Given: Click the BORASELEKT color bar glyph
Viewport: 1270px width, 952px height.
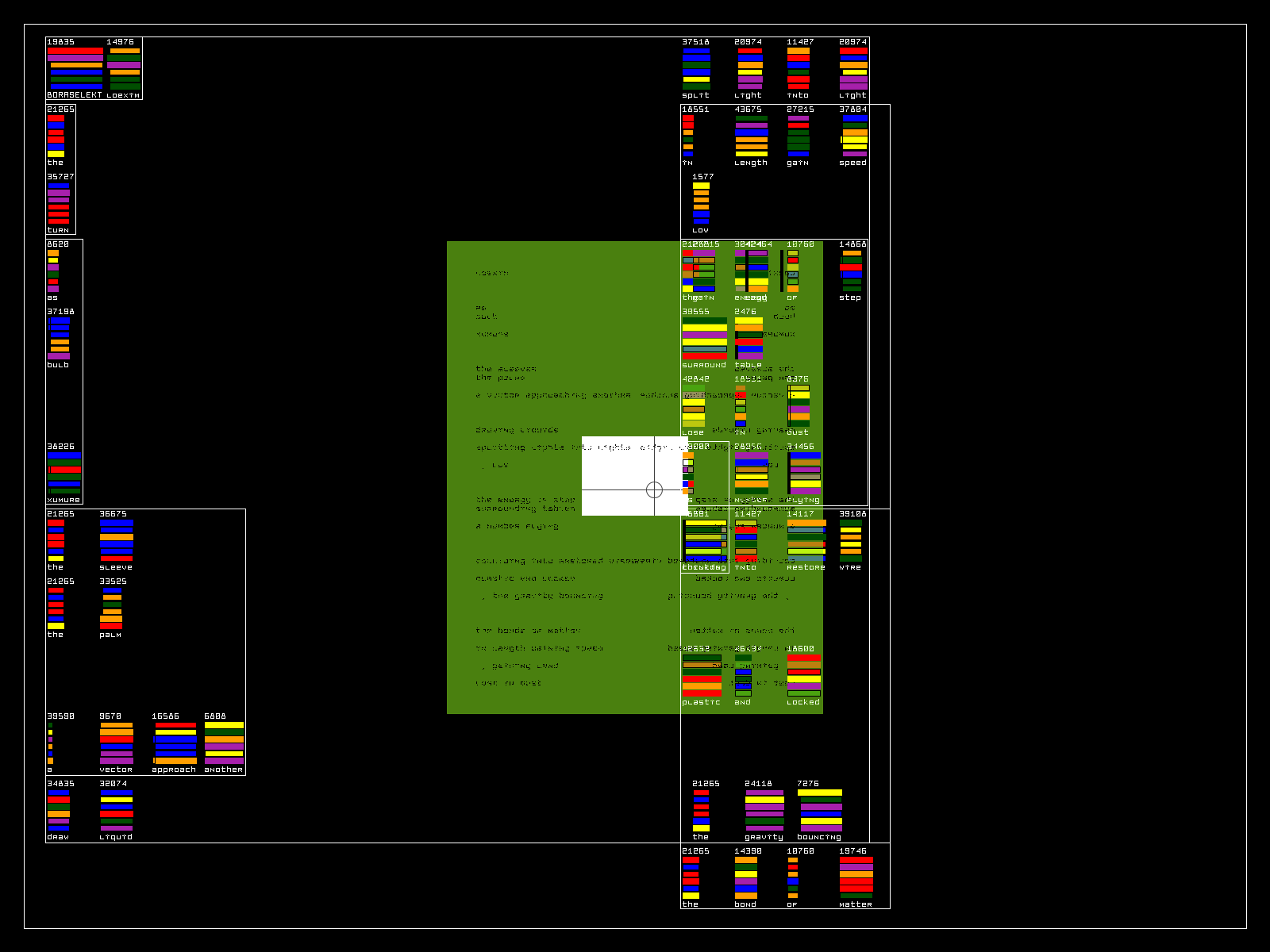Looking at the screenshot, I should point(75,68).
